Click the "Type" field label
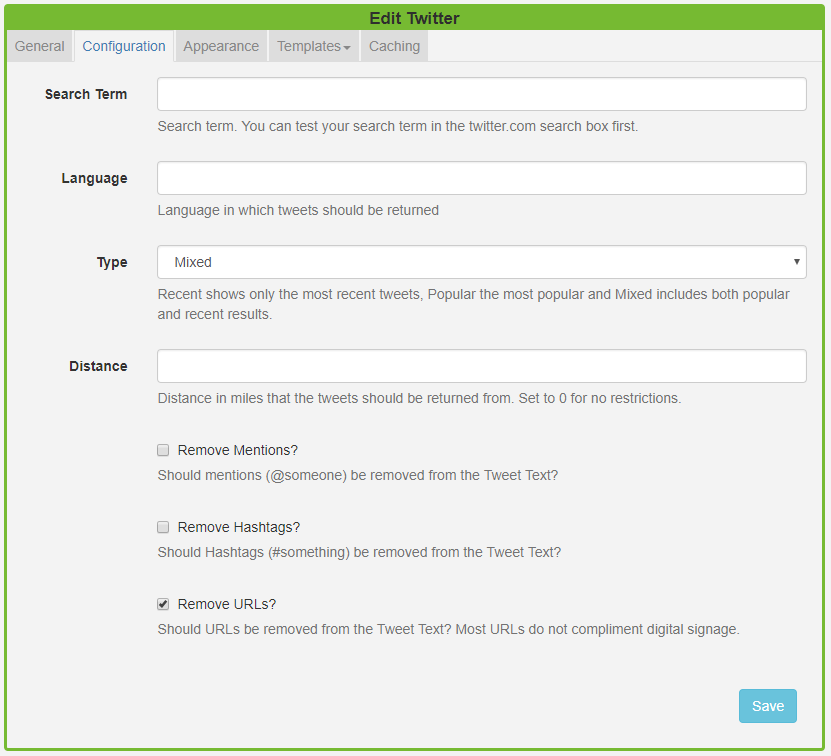The width and height of the screenshot is (831, 756). coord(112,262)
